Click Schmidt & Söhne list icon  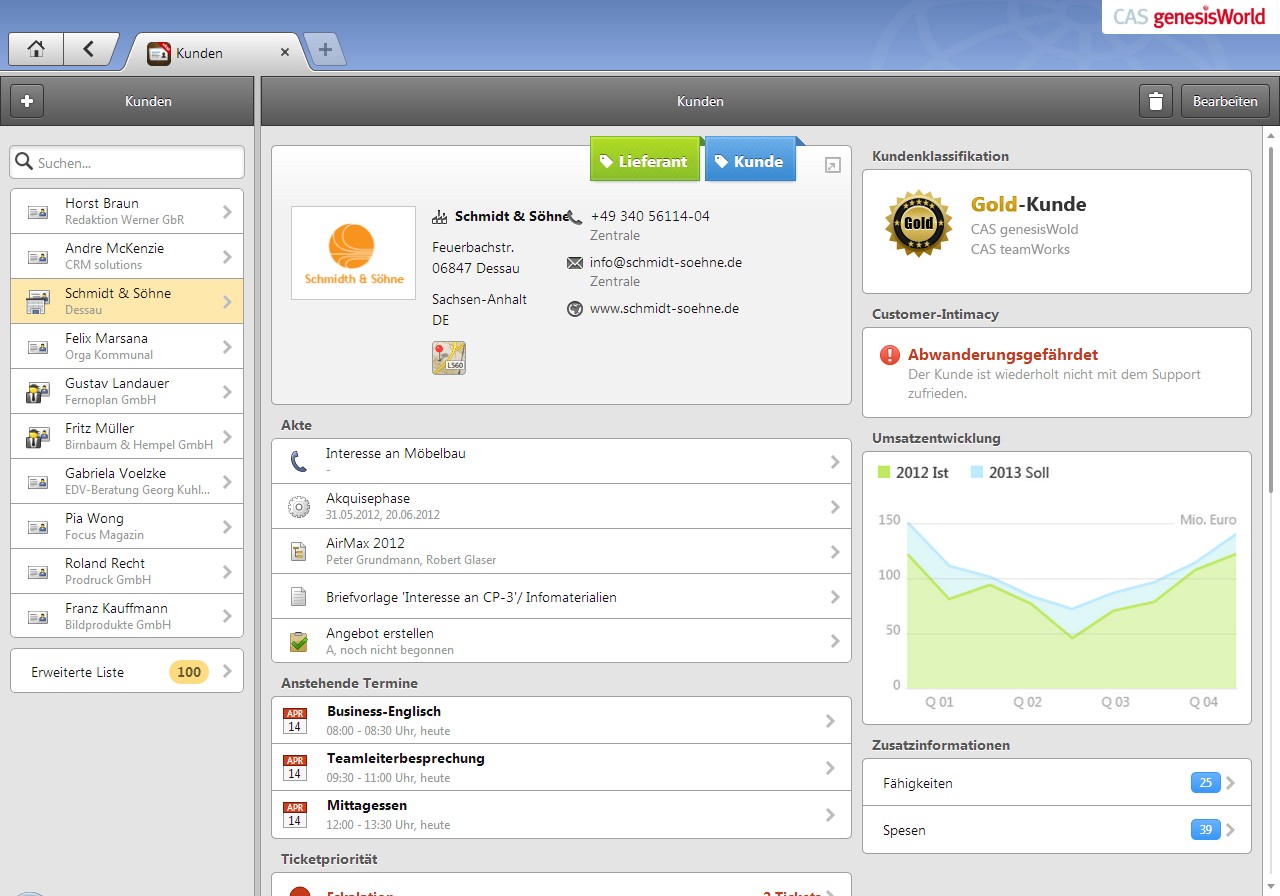click(x=38, y=302)
